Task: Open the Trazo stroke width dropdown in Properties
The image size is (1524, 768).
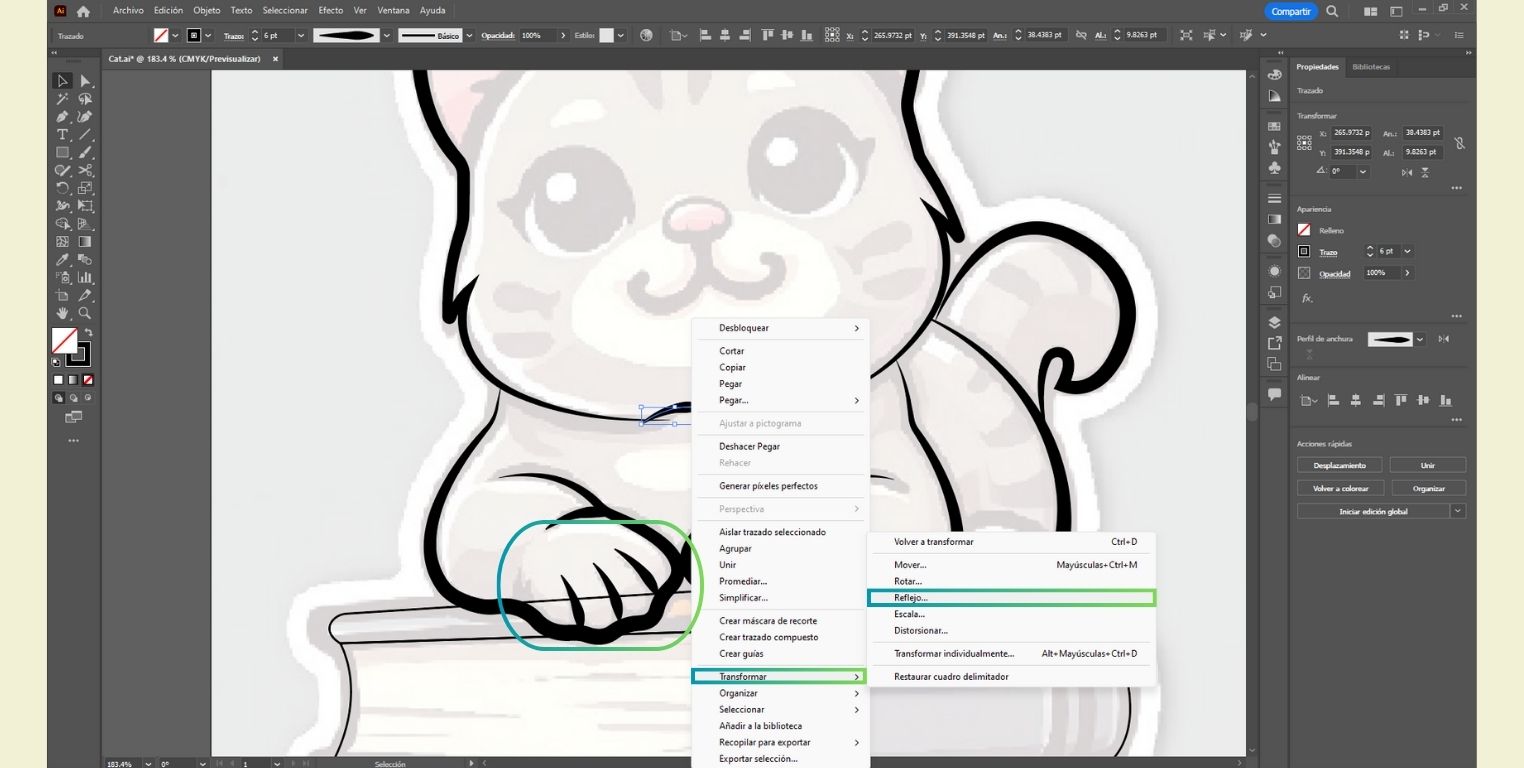Action: pyautogui.click(x=1408, y=251)
